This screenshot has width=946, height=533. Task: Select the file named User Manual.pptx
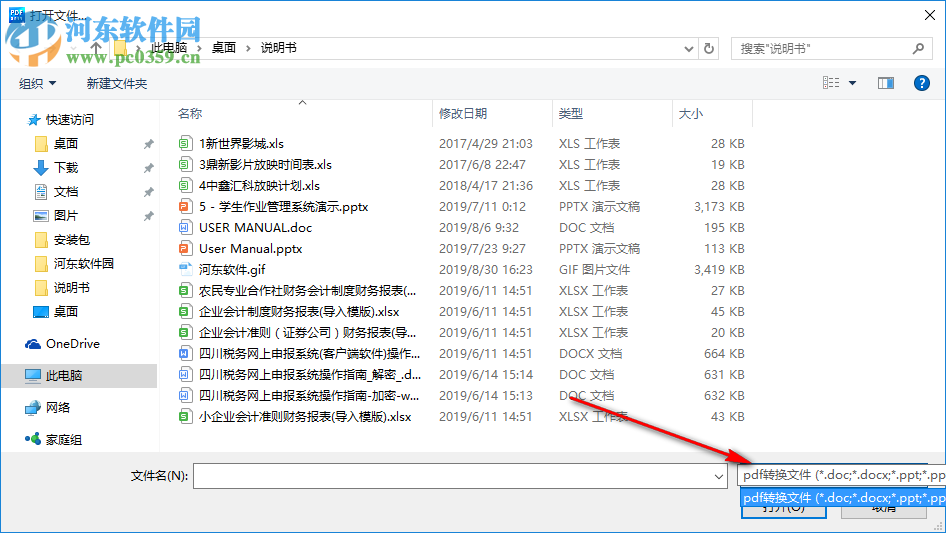click(x=251, y=248)
